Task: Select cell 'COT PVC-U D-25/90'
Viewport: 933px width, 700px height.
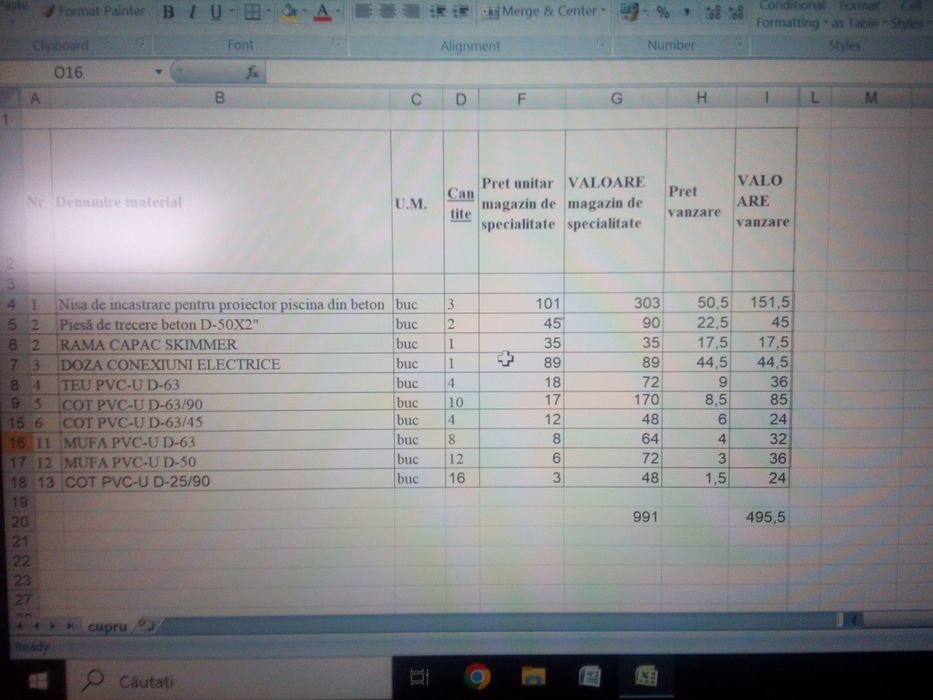Action: (x=228, y=480)
